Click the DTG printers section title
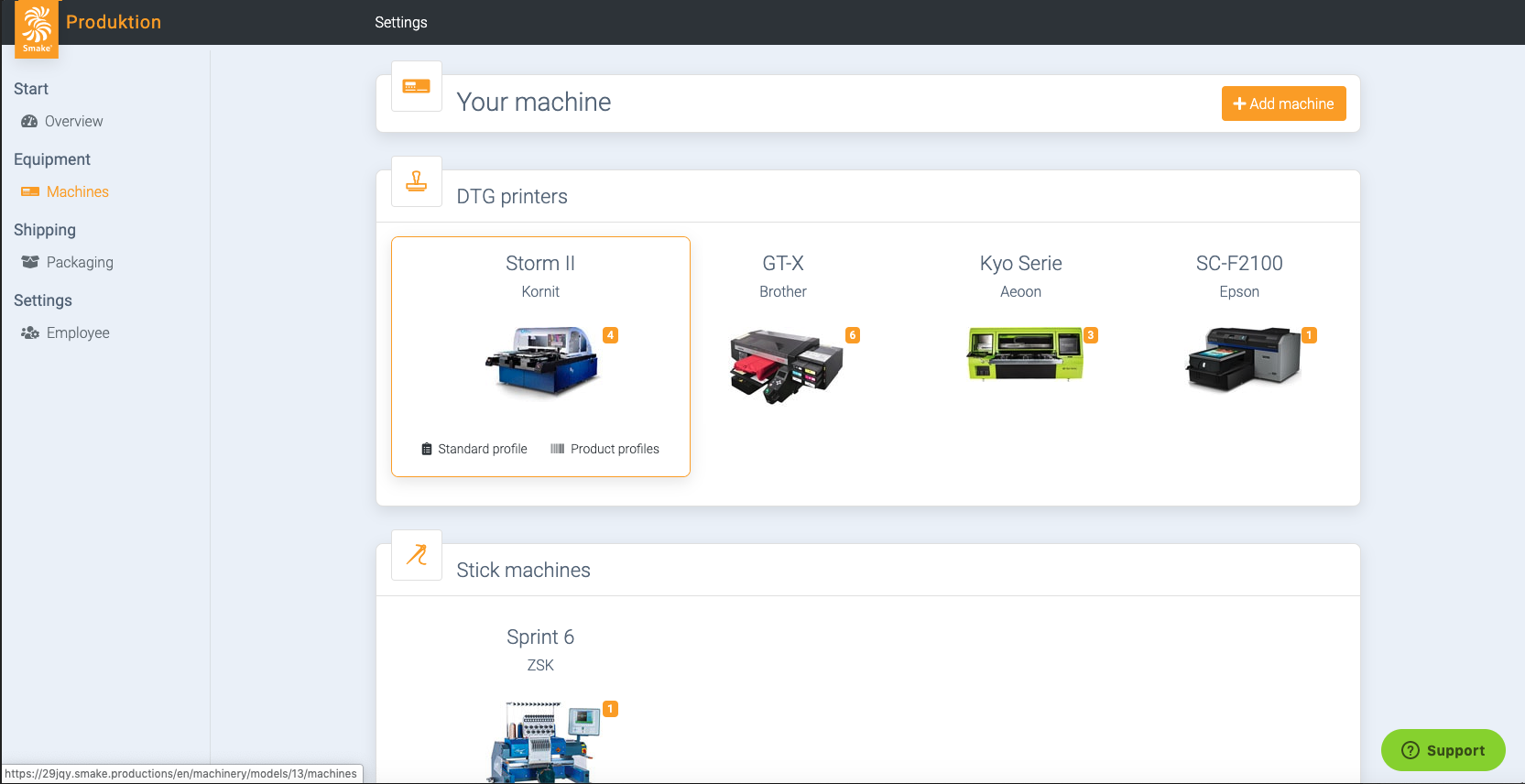The image size is (1525, 784). pyautogui.click(x=512, y=196)
